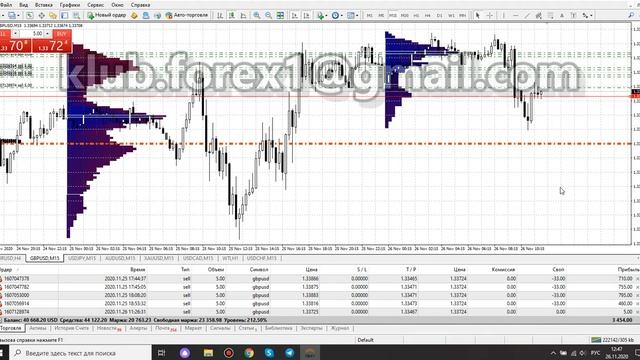Screen dimensions: 640x360
Task: Open the Сервис menu
Action: tap(96, 5)
